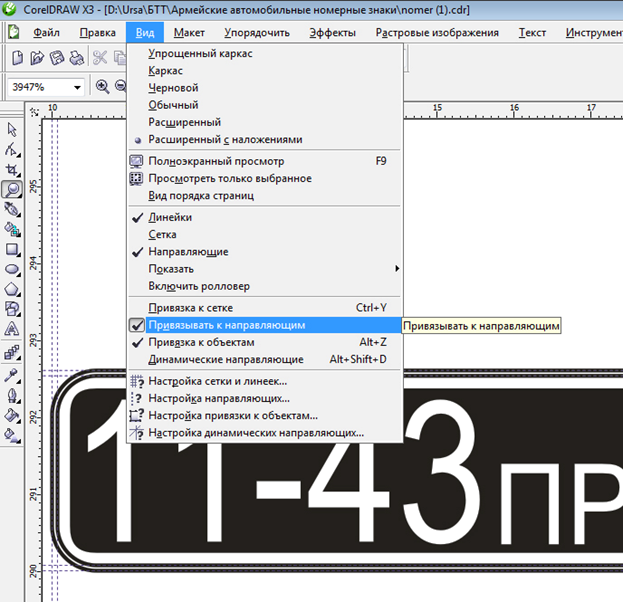Click the Save icon in toolbar
This screenshot has width=624, height=603.
(57, 58)
